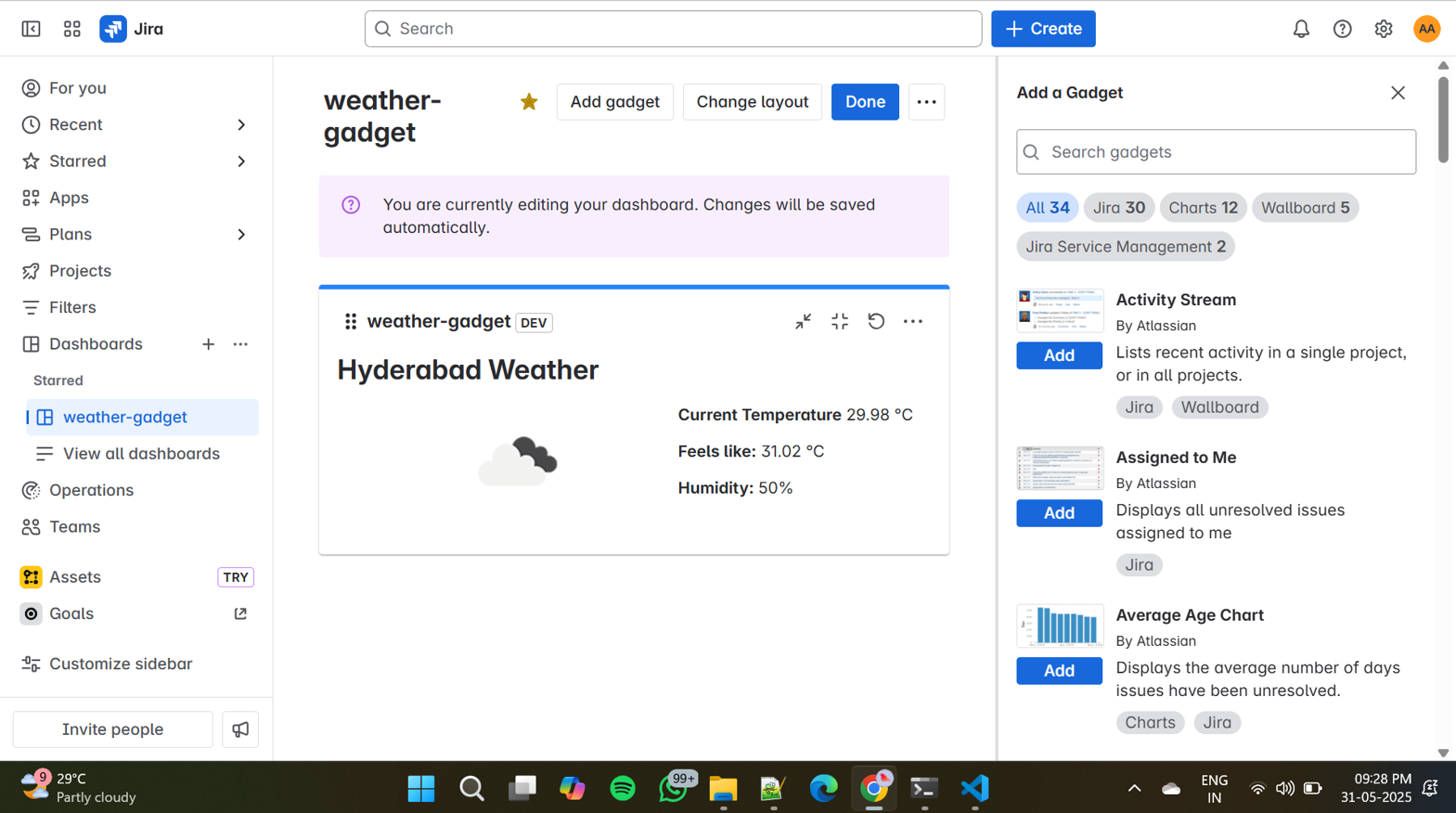Select weather-gadget dashboard in sidebar
Viewport: 1456px width, 813px height.
[x=142, y=418]
